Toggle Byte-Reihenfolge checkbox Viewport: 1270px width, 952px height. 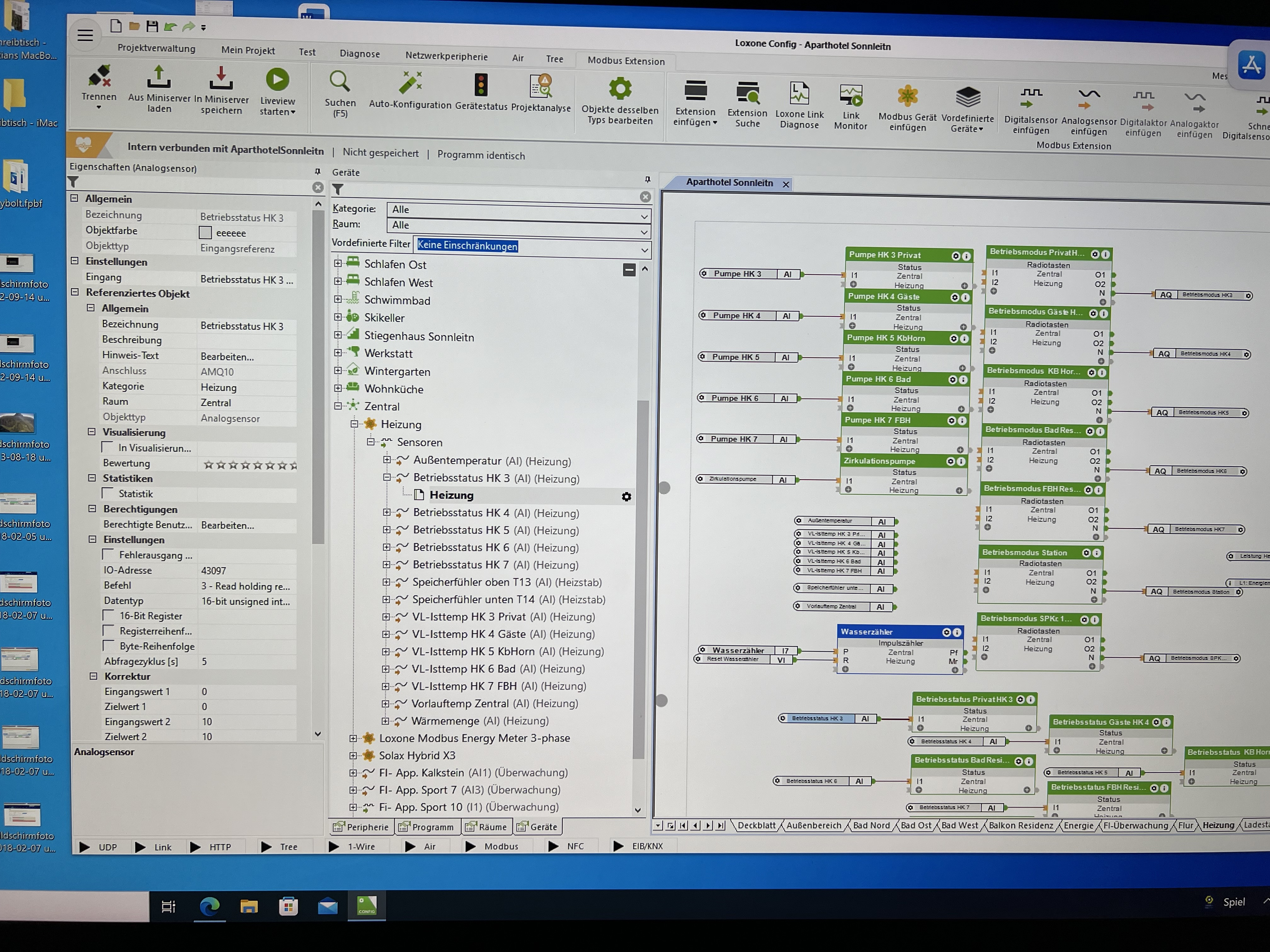[108, 646]
